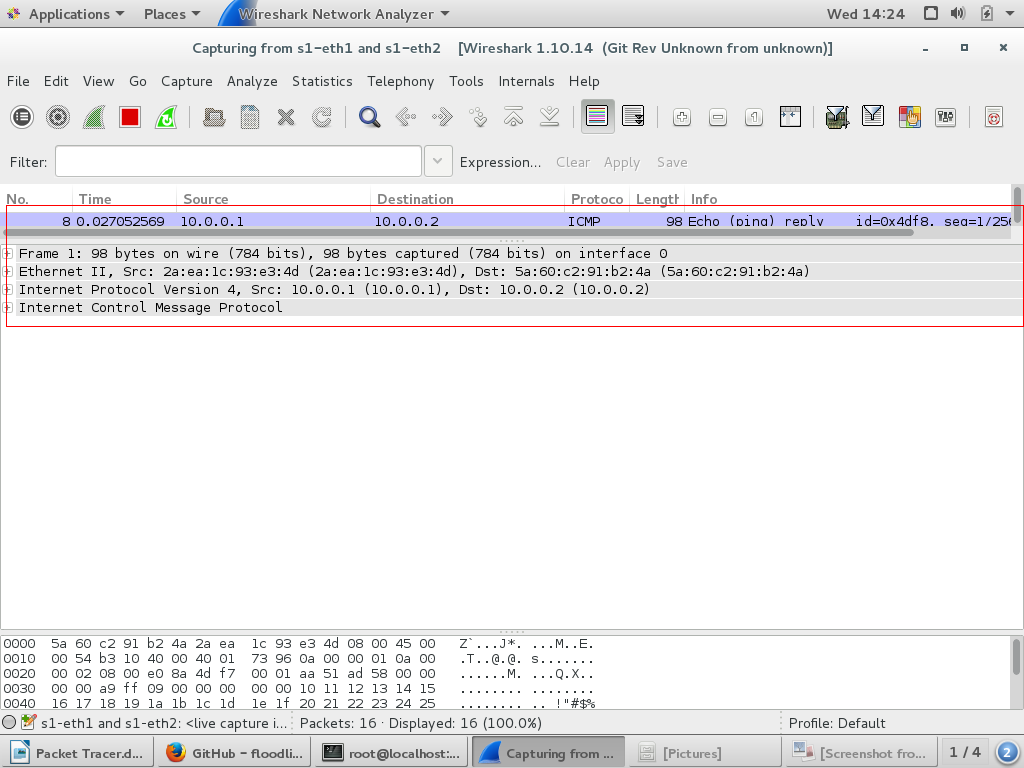1024x768 pixels.
Task: Reset zoom to normal size
Action: click(754, 117)
